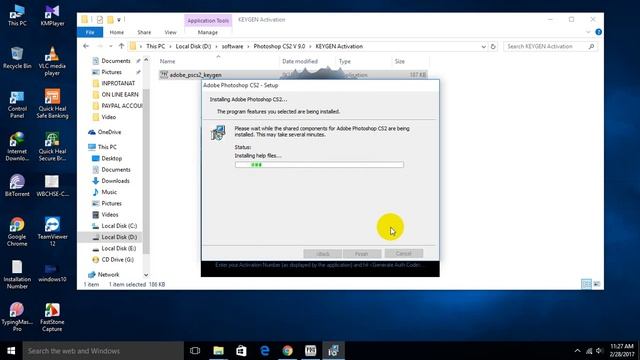
Task: Open Documents in Quick access
Action: point(116,61)
